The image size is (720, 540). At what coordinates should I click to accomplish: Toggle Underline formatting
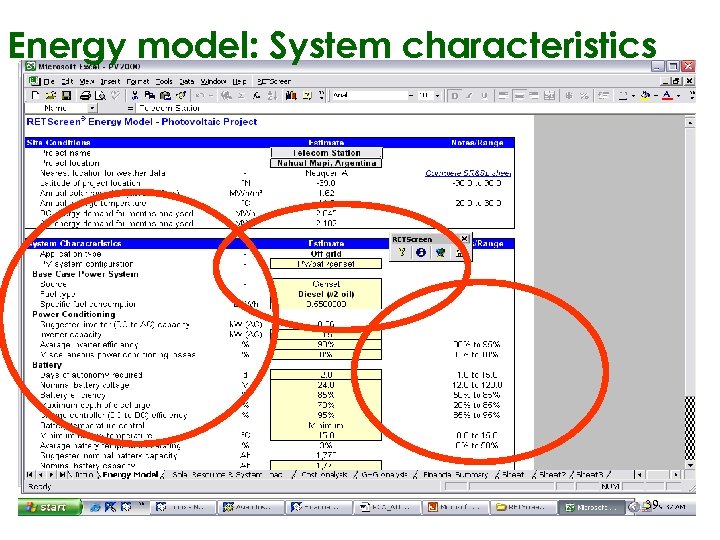coord(484,96)
